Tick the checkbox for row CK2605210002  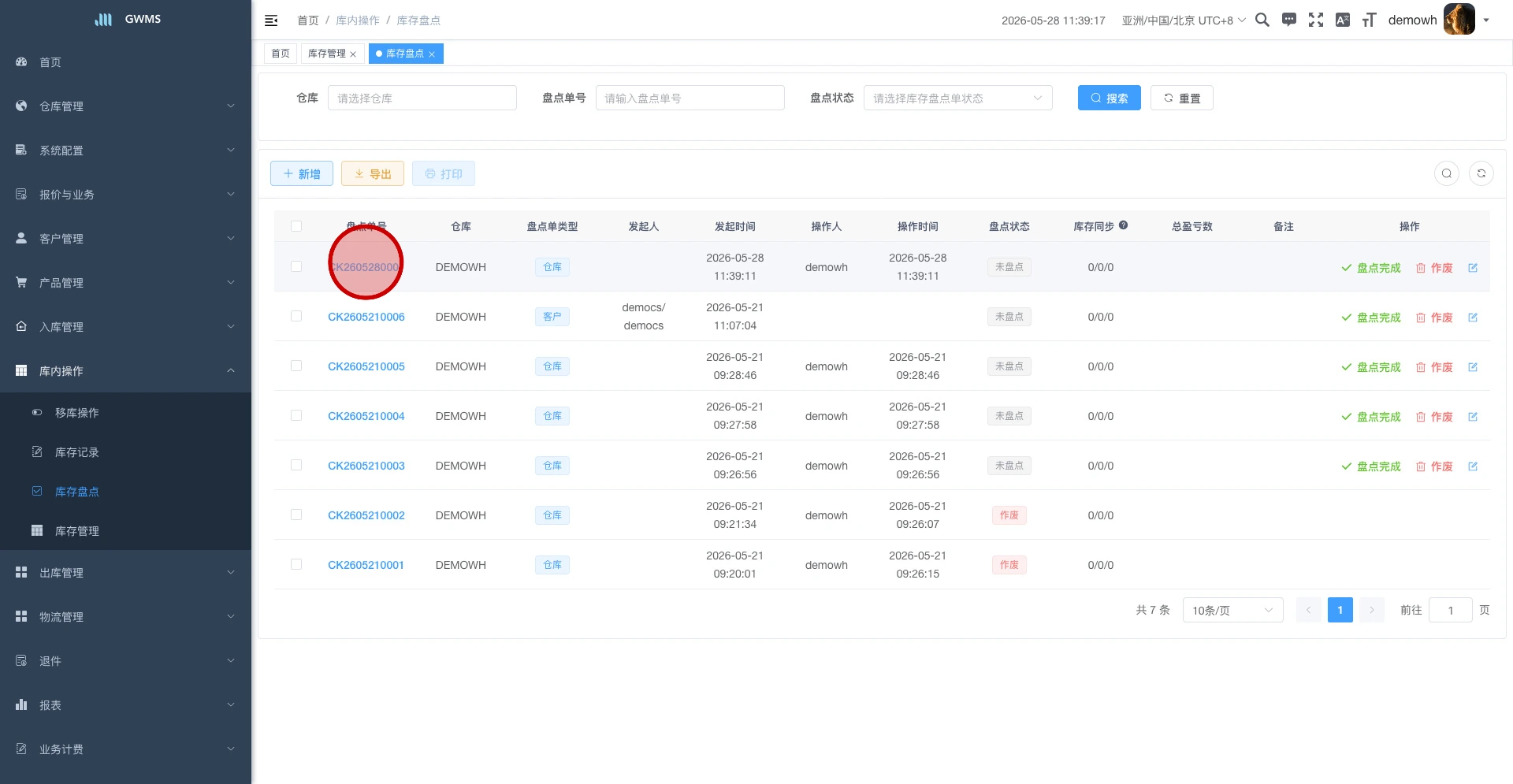[x=296, y=515]
